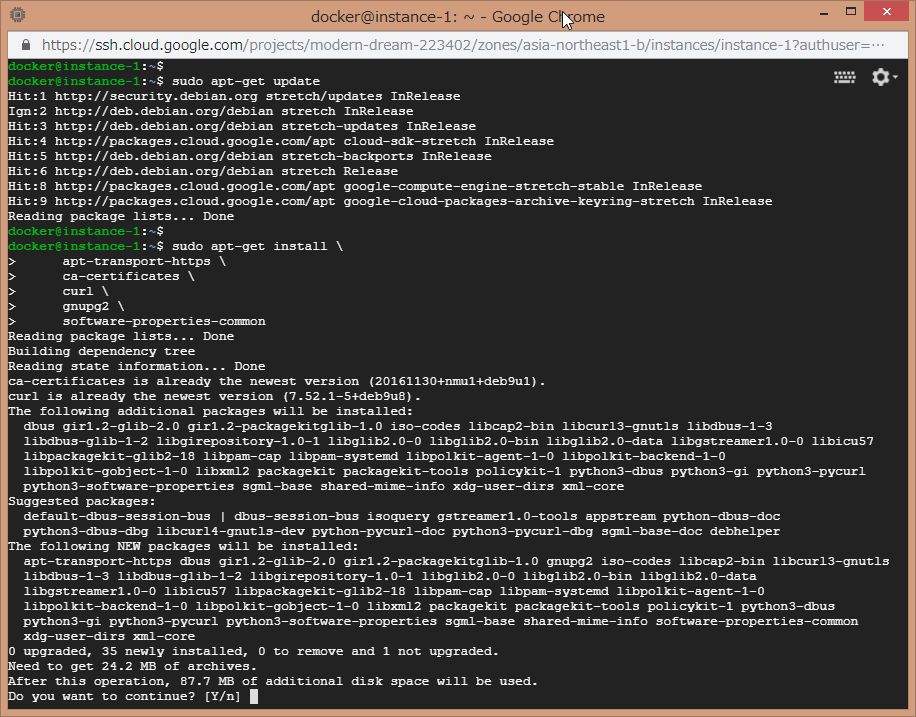916x717 pixels.
Task: Minimize the Chrome SSH window
Action: pyautogui.click(x=824, y=12)
